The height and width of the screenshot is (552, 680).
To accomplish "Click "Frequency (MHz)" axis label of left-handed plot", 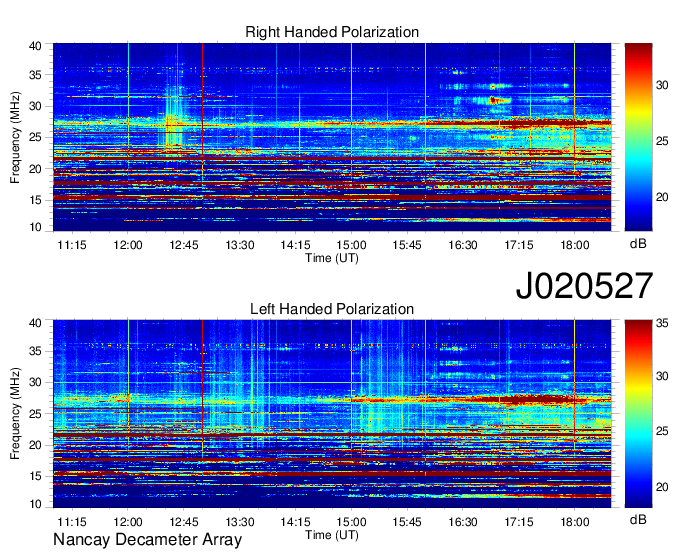I will click(x=15, y=414).
